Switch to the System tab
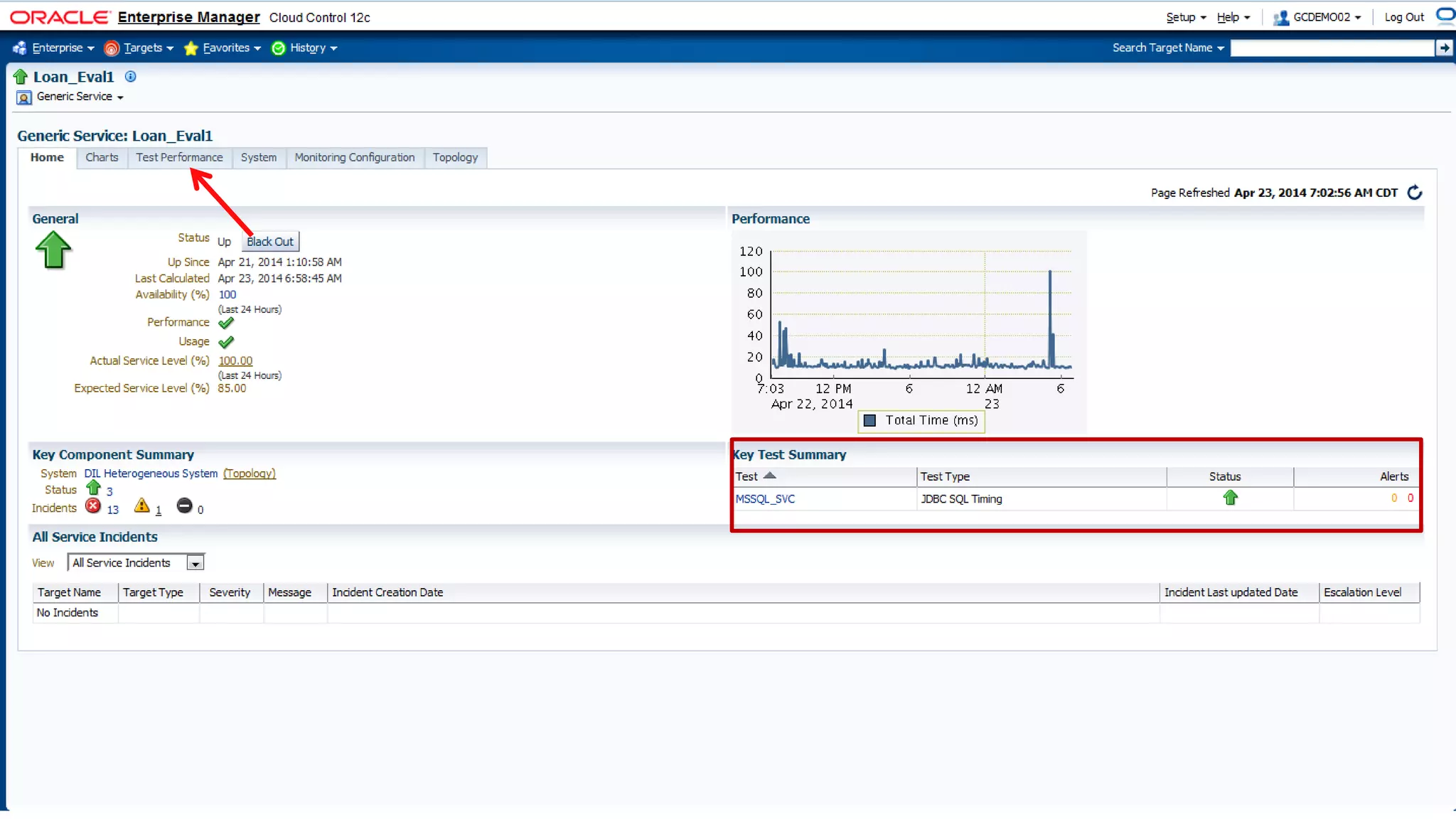 259,158
